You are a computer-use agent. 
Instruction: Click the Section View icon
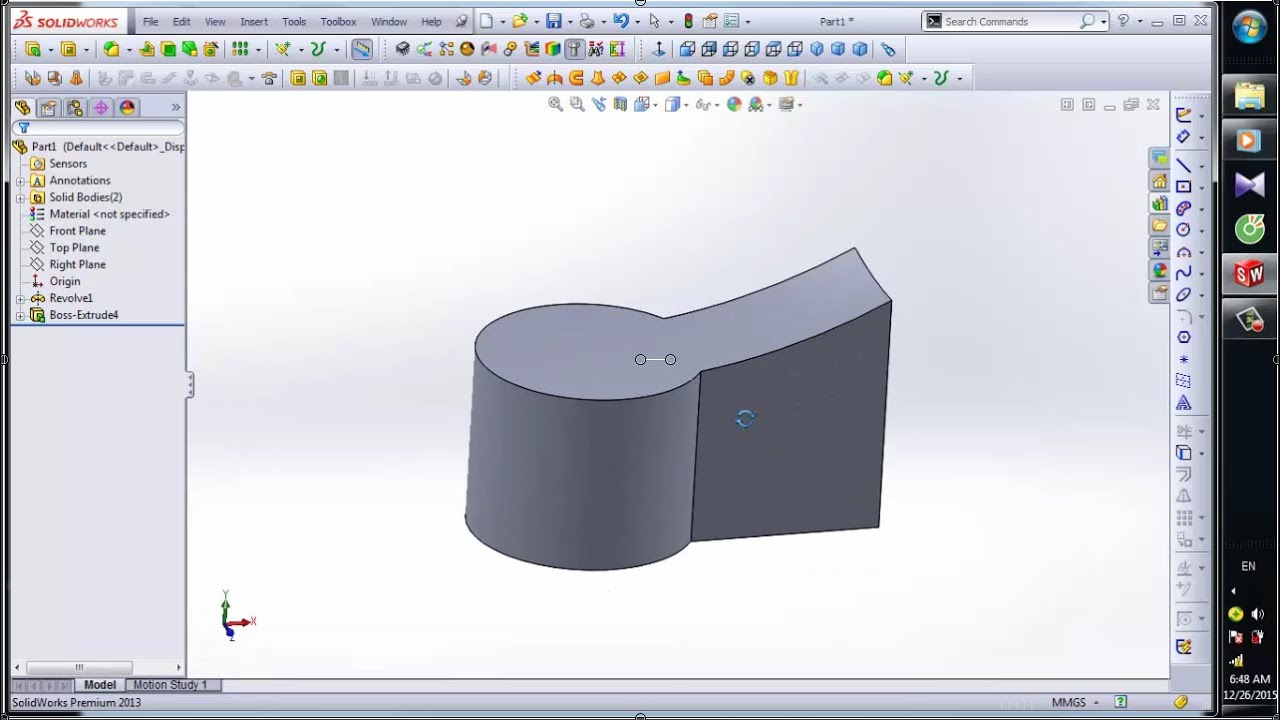click(x=620, y=104)
